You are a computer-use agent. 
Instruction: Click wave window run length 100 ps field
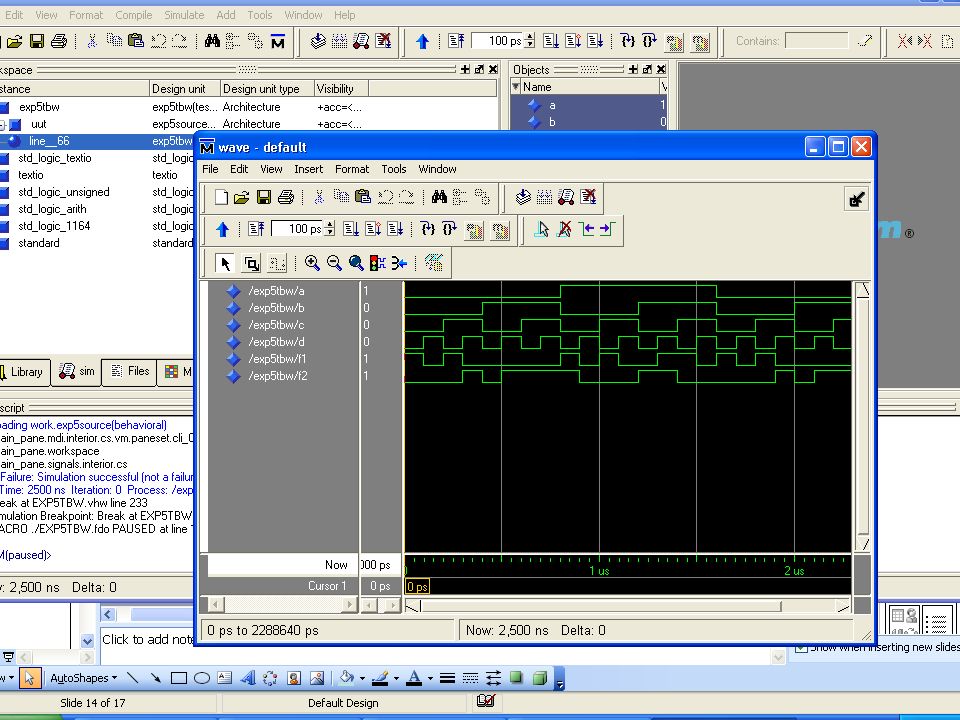[298, 230]
